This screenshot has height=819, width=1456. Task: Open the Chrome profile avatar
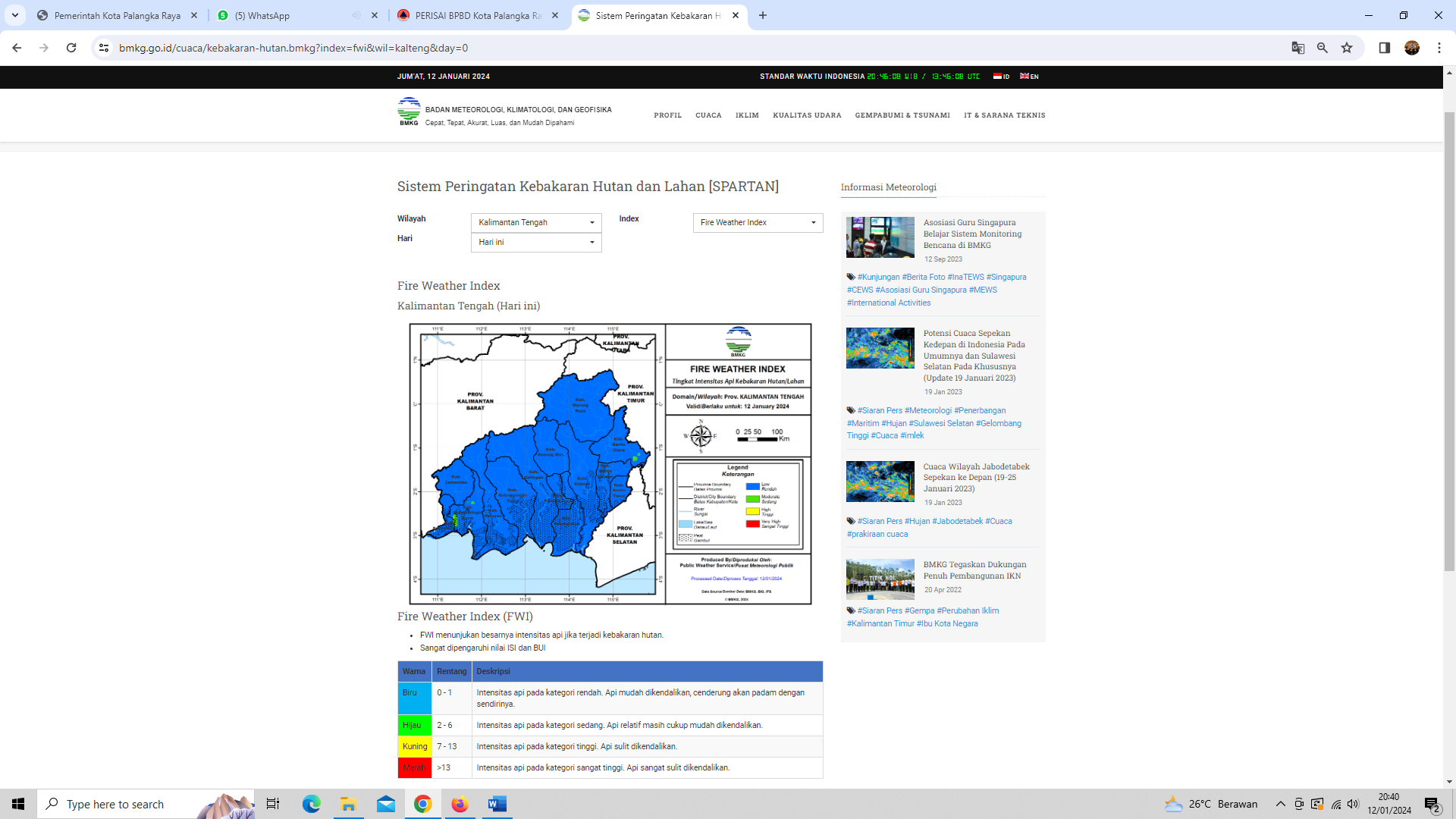tap(1411, 48)
